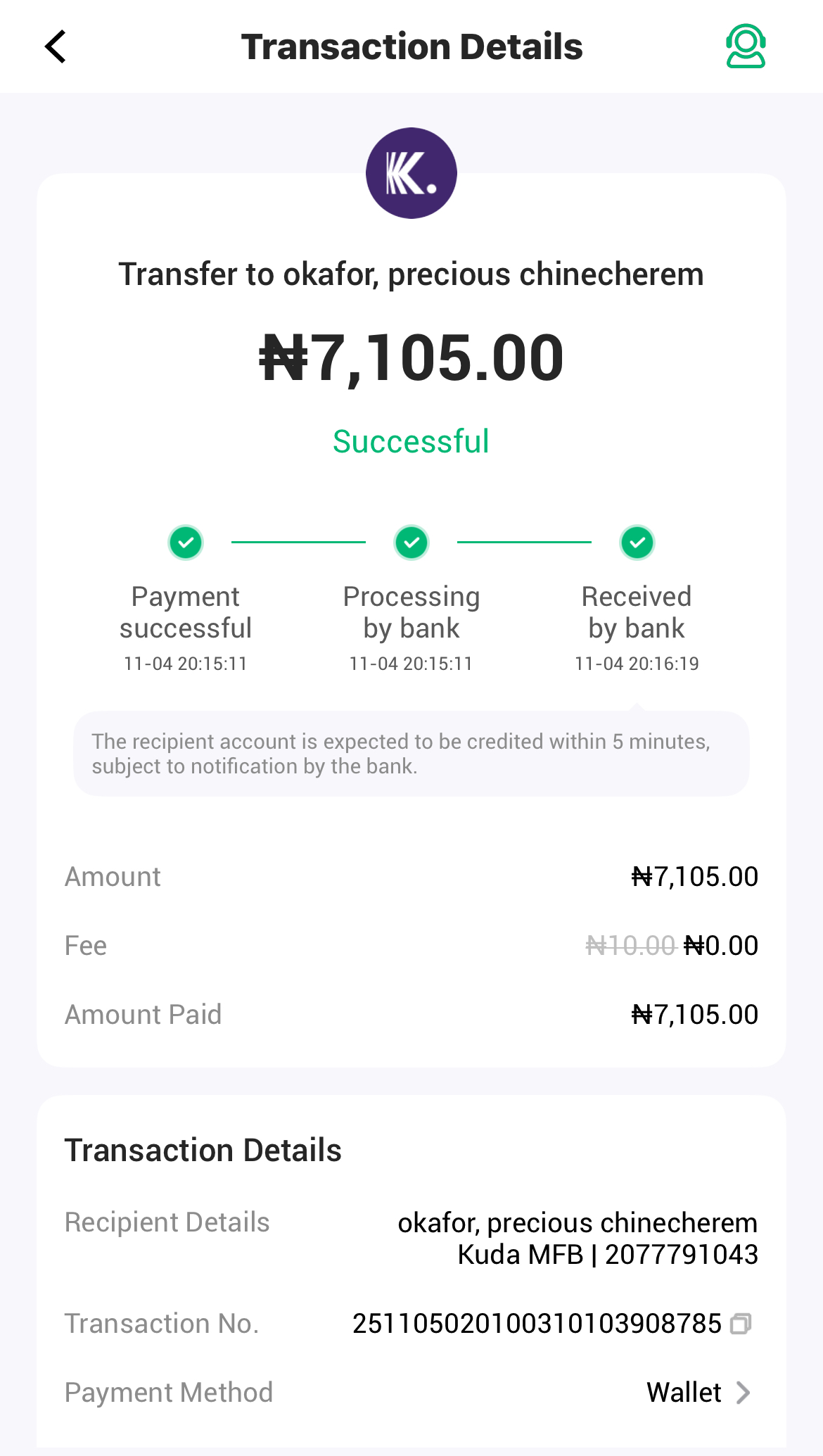This screenshot has width=823, height=1456.
Task: Click the Payment successful checkmark
Action: pos(186,543)
